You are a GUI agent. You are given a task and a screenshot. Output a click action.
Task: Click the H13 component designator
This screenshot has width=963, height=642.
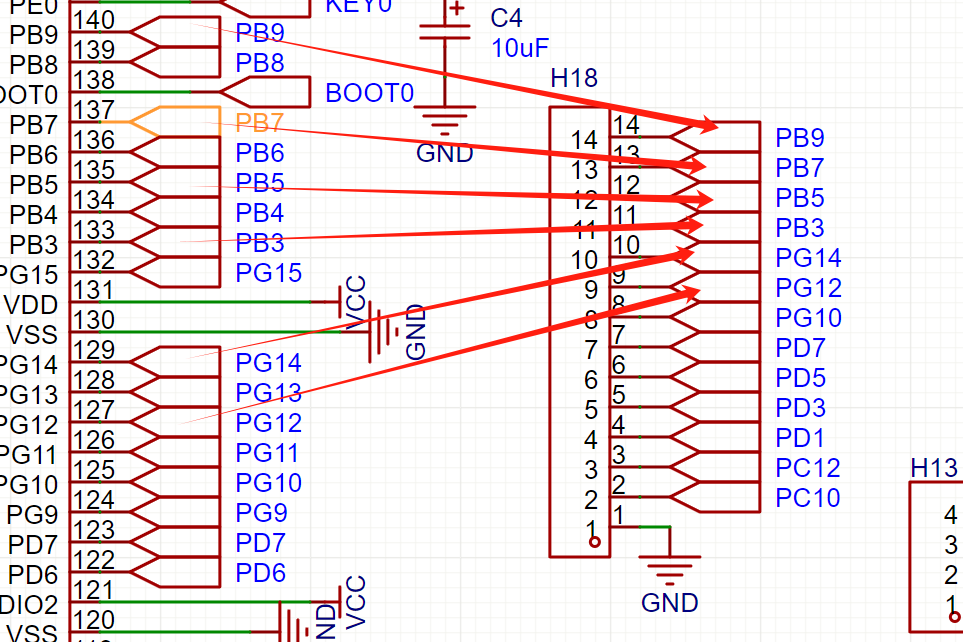pyautogui.click(x=934, y=468)
